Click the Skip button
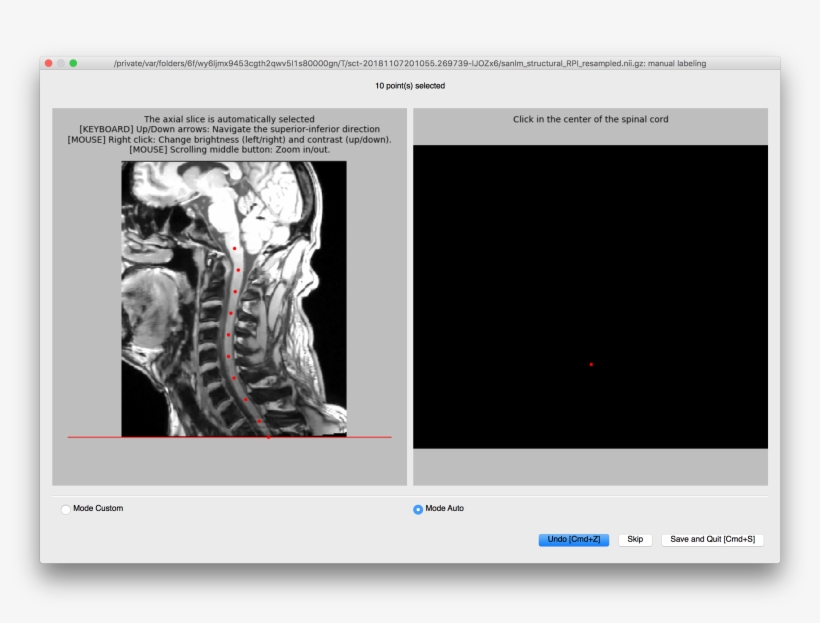This screenshot has height=623, width=820. coord(635,540)
